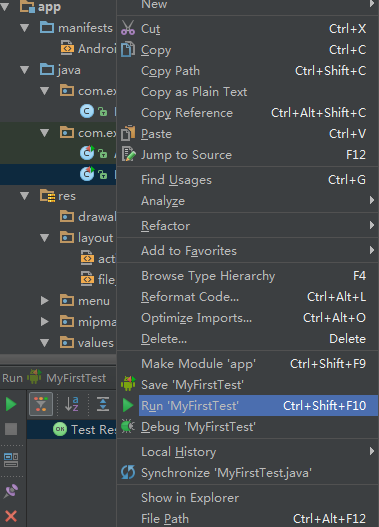Click the Synchronize refresh icon

pyautogui.click(x=128, y=473)
